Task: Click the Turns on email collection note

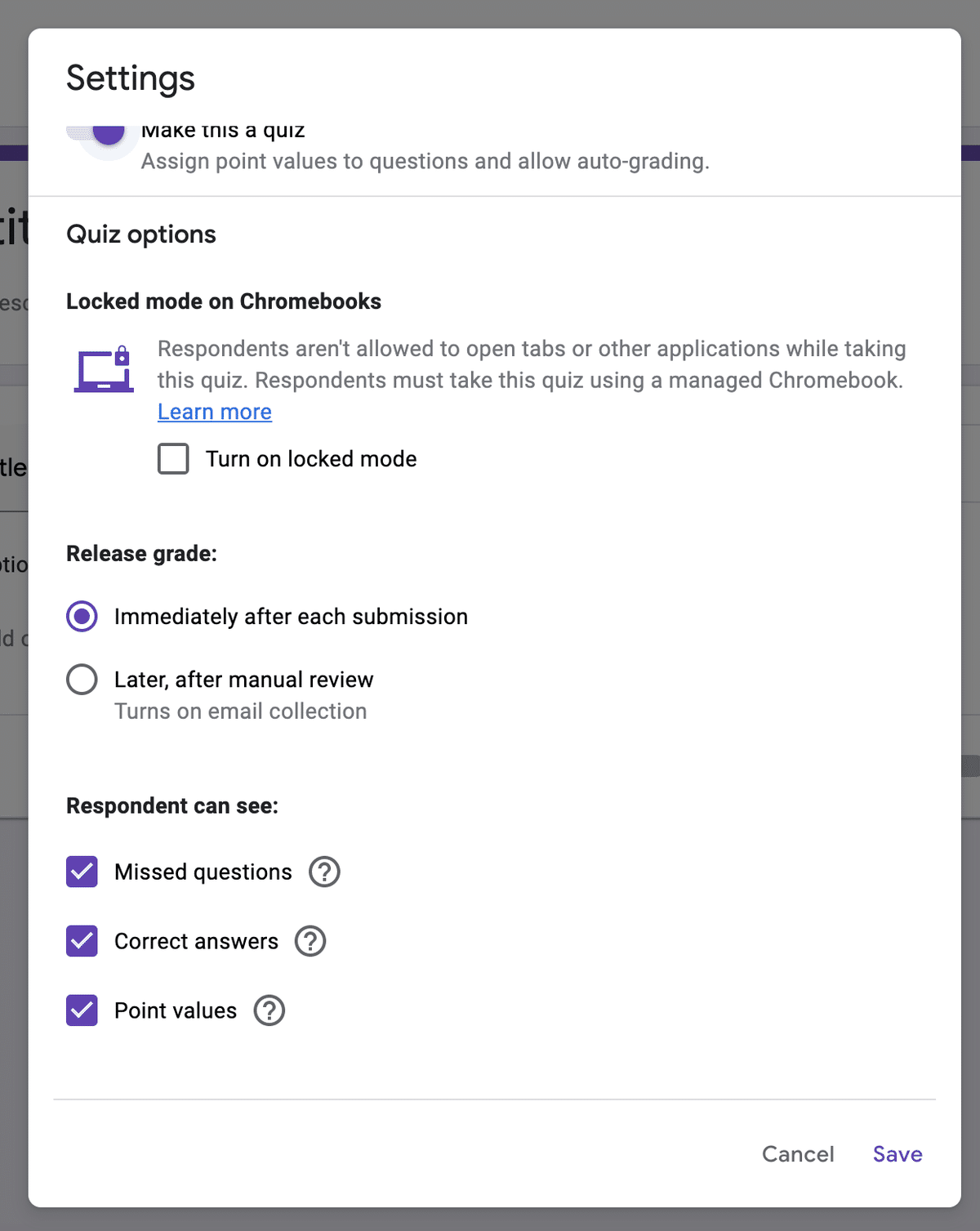Action: pos(241,711)
